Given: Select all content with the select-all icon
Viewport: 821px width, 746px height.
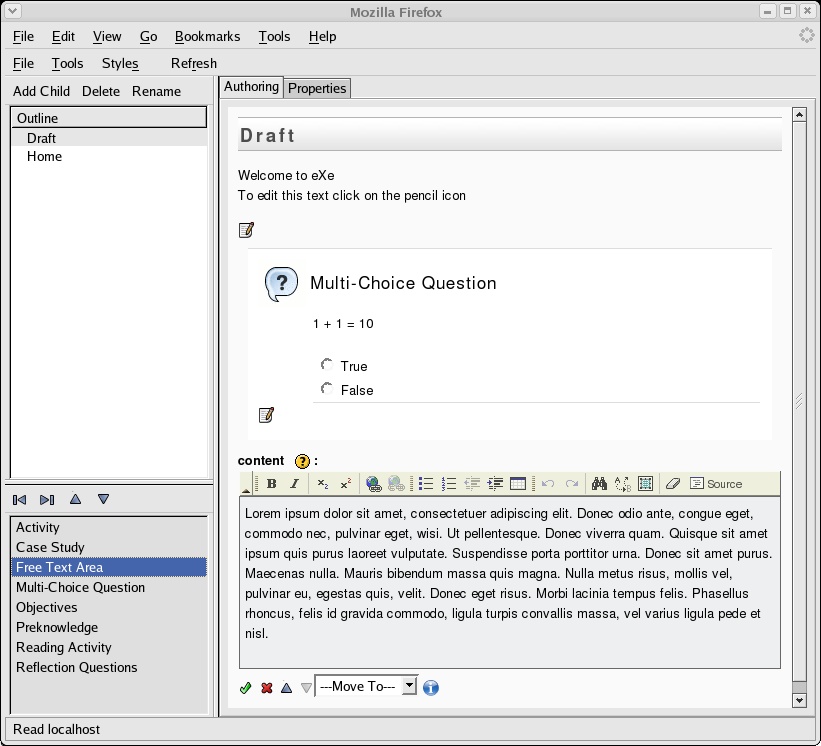Looking at the screenshot, I should pyautogui.click(x=646, y=484).
